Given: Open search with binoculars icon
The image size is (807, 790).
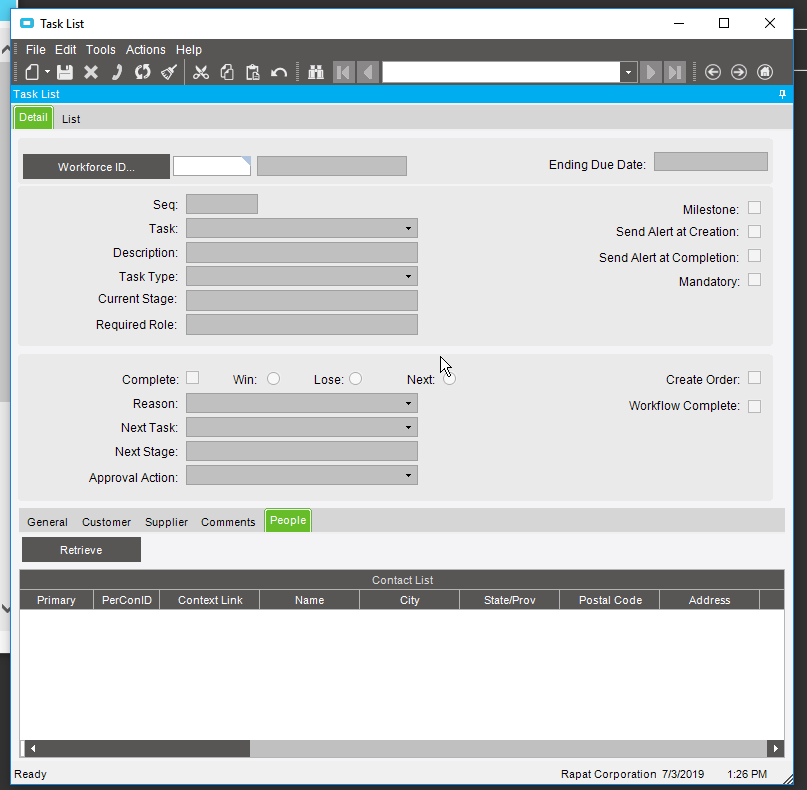Looking at the screenshot, I should [316, 72].
